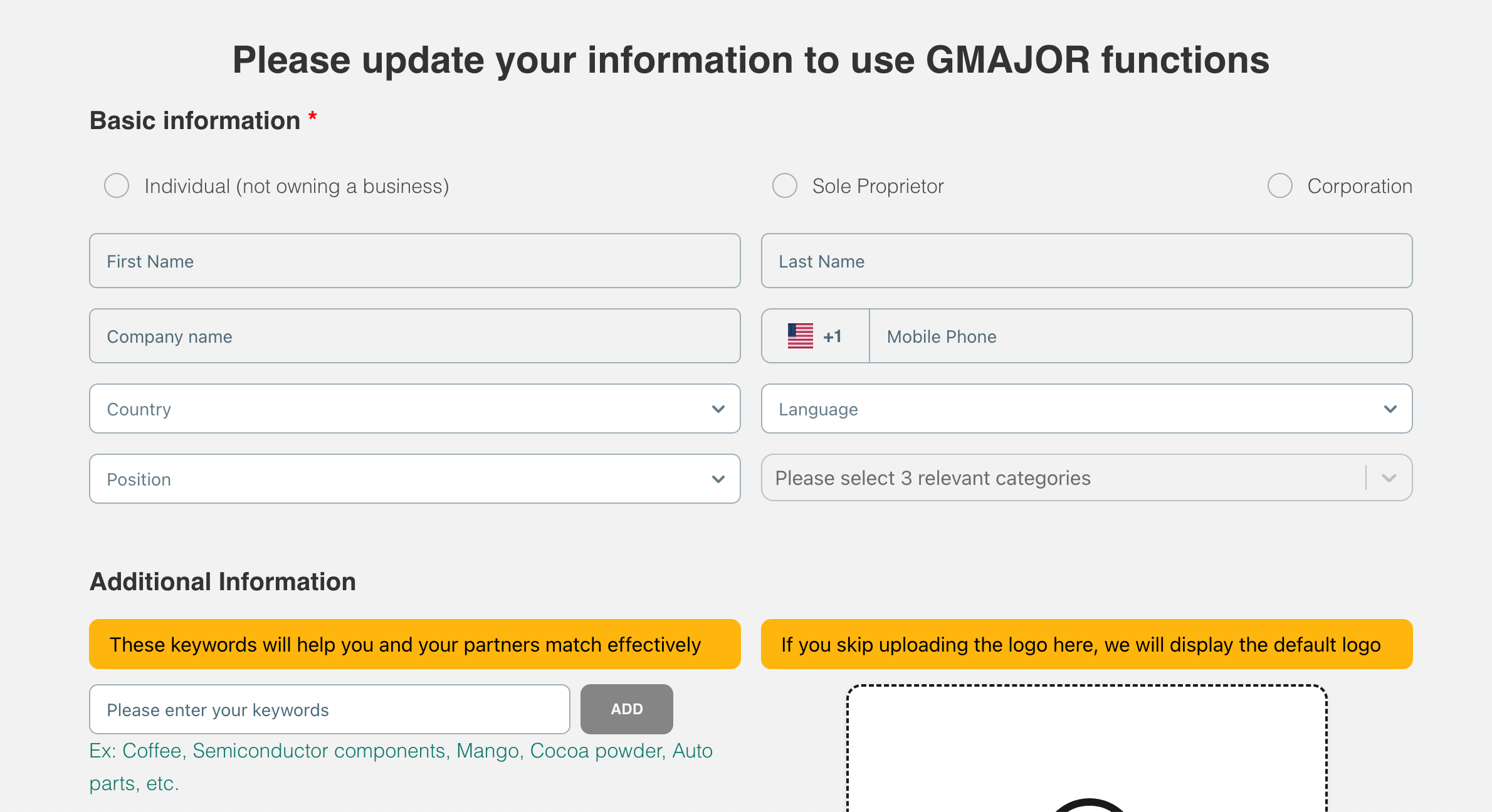Screen dimensions: 1492x812
Task: Click the Country dropdown chevron
Action: coord(717,409)
